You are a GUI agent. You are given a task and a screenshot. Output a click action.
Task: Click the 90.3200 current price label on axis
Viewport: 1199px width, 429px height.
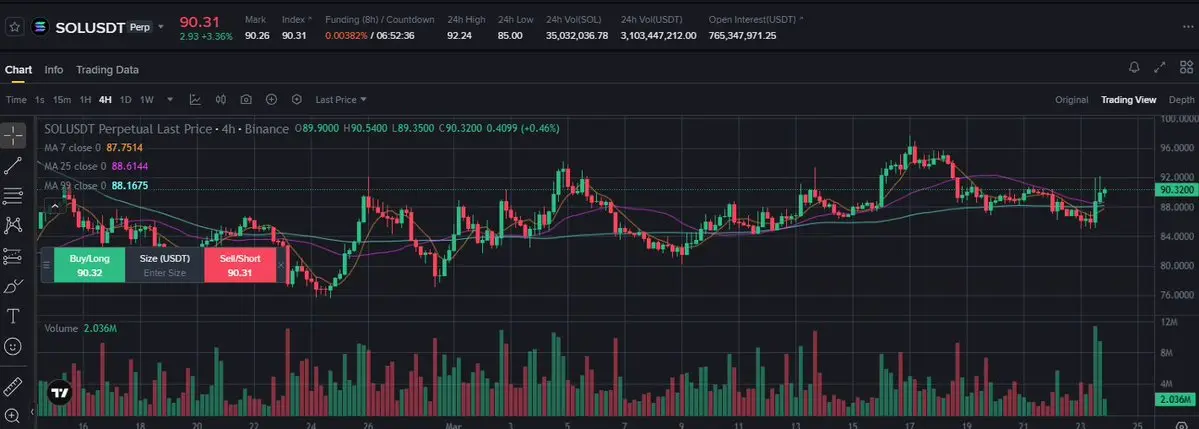(1177, 189)
